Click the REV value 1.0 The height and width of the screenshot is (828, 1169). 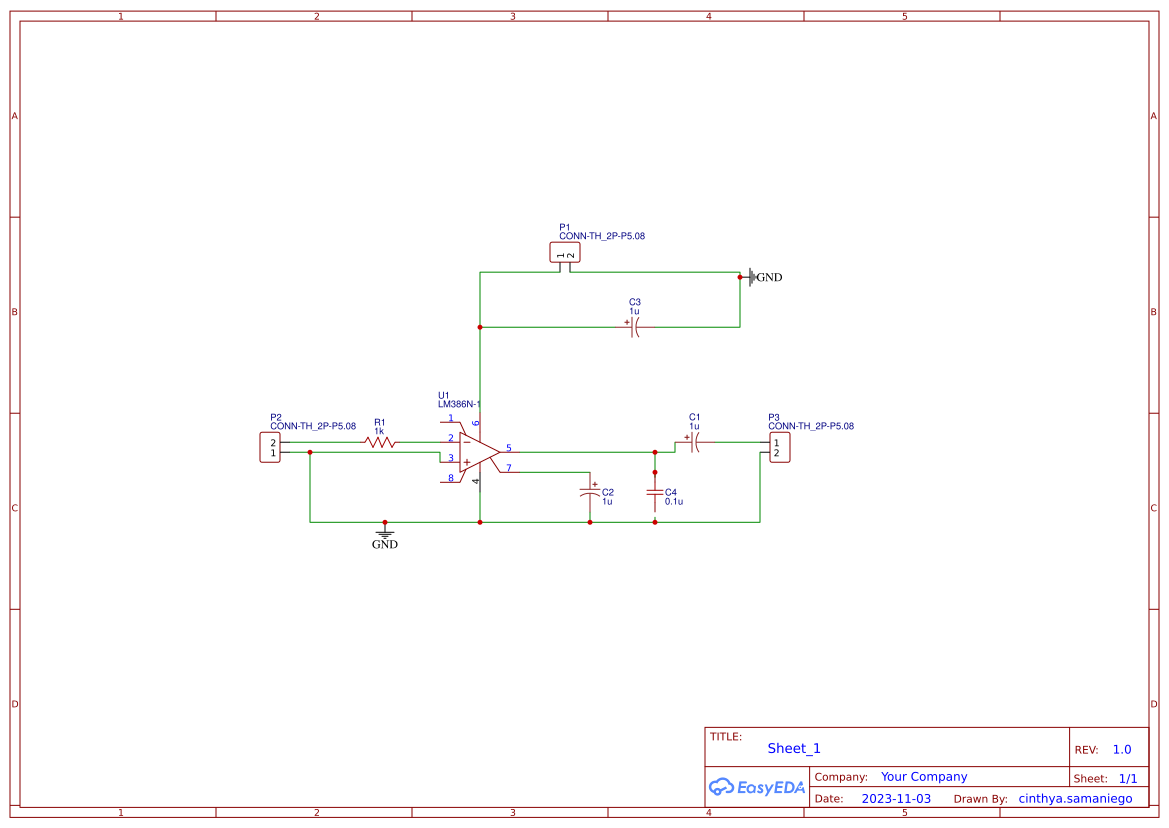pos(1122,750)
